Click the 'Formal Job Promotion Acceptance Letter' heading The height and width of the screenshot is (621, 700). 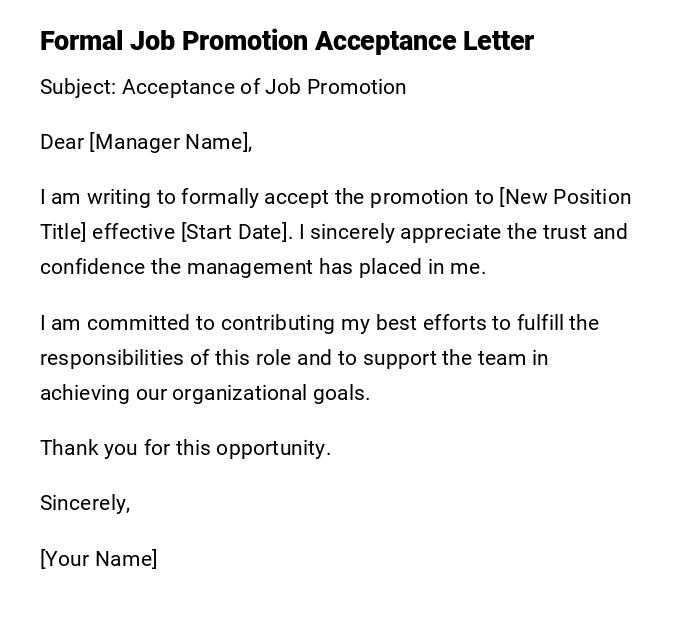(286, 41)
